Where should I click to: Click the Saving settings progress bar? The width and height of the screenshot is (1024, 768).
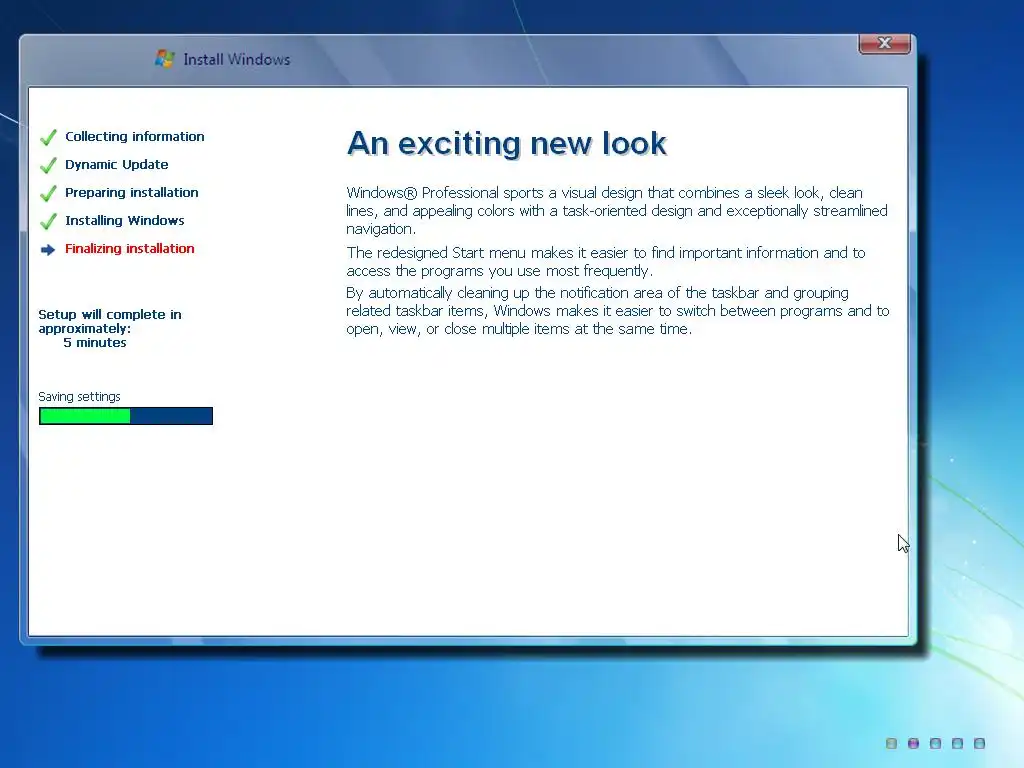point(126,416)
